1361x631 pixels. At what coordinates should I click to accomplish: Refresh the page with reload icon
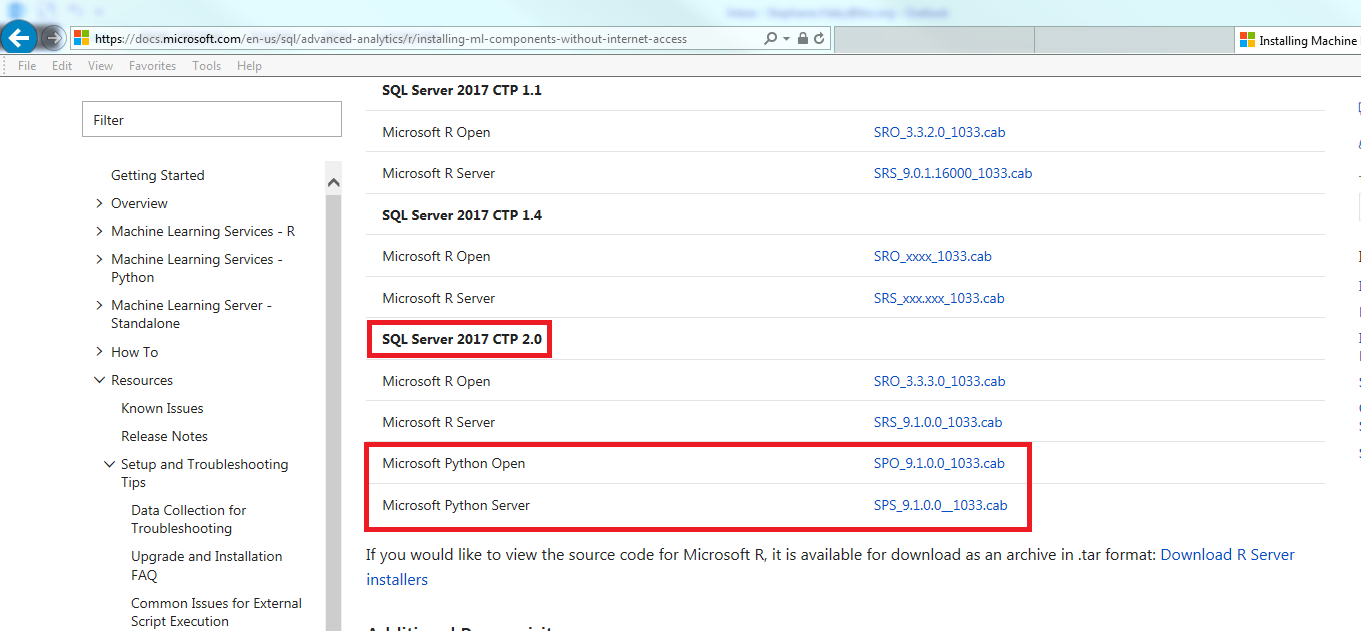pyautogui.click(x=819, y=39)
